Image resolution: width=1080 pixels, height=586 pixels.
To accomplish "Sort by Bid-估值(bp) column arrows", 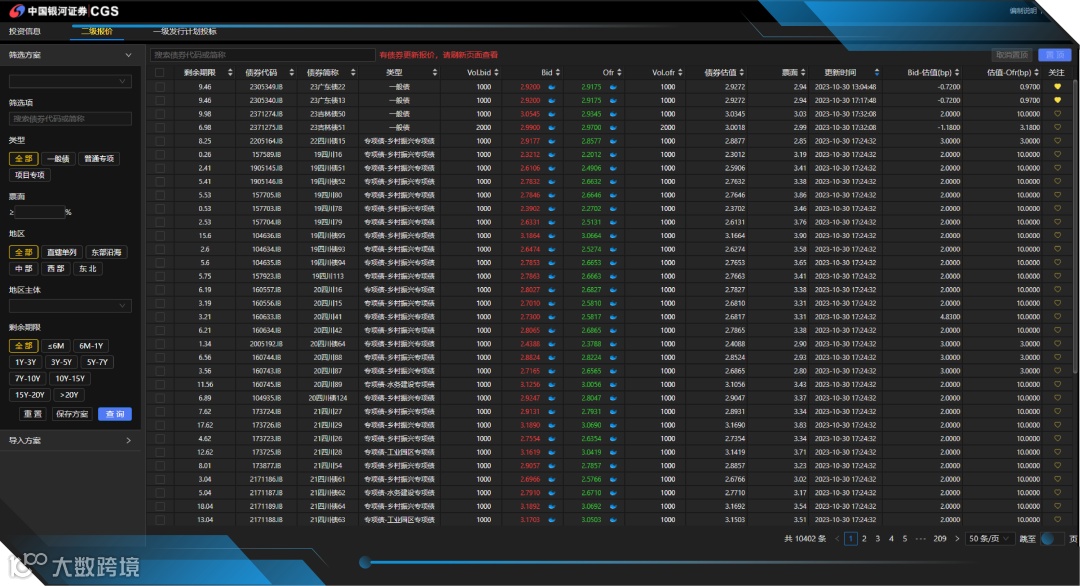I will pyautogui.click(x=957, y=72).
